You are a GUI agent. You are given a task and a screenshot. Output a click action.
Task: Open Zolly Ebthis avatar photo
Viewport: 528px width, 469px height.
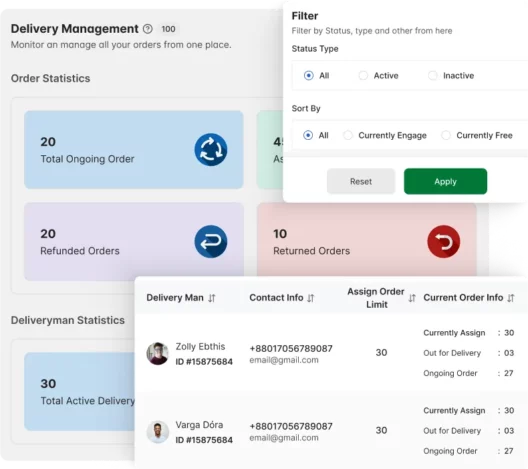(157, 354)
